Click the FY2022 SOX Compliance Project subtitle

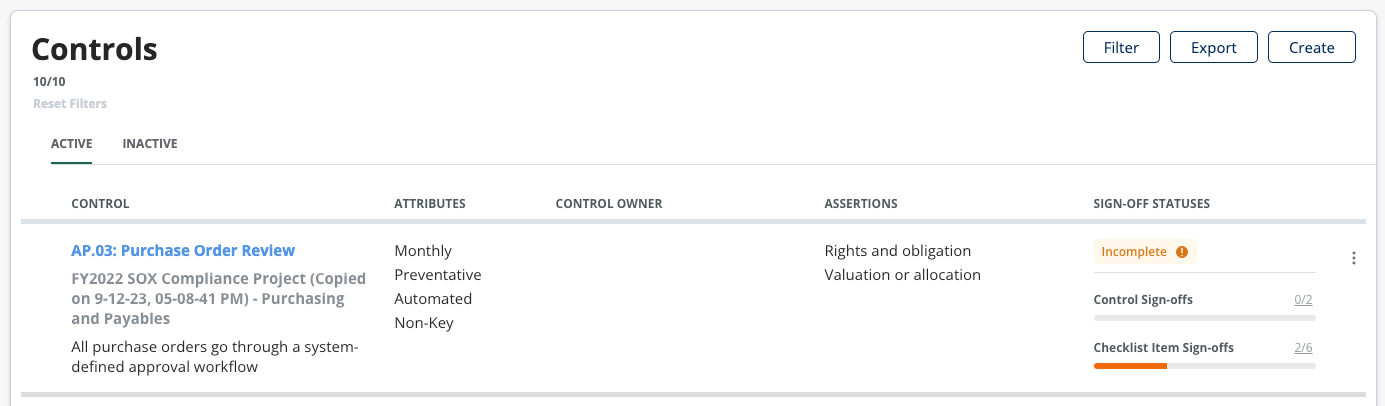point(218,298)
